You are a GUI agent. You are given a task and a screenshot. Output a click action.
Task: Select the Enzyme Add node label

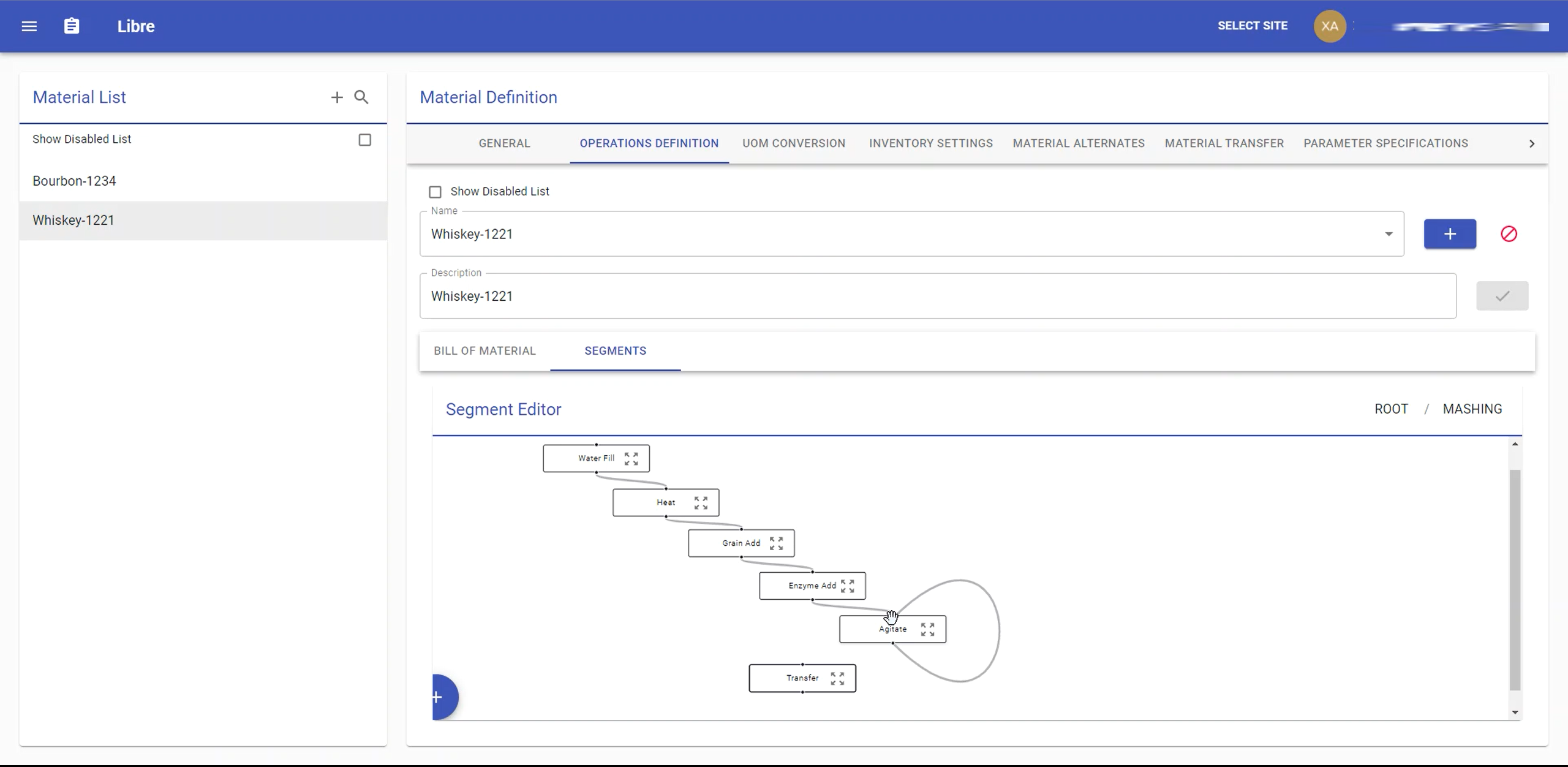pyautogui.click(x=812, y=586)
